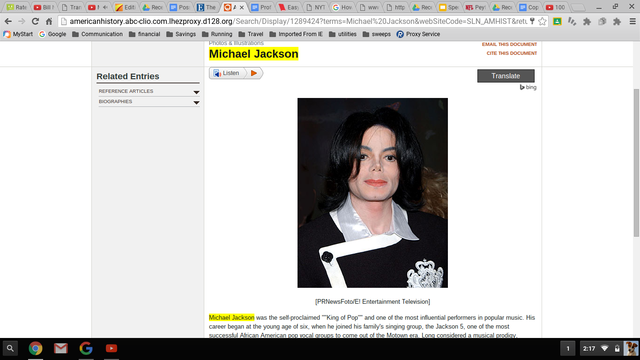Click the highlighted Michael Jackson heading
This screenshot has height=360, width=640.
(x=253, y=54)
